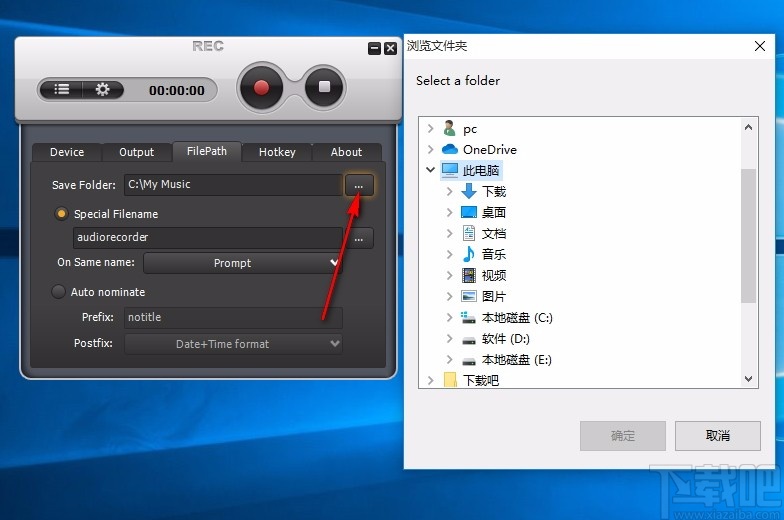Select the 音乐 text label
Screen dimensions: 784x520
point(494,254)
